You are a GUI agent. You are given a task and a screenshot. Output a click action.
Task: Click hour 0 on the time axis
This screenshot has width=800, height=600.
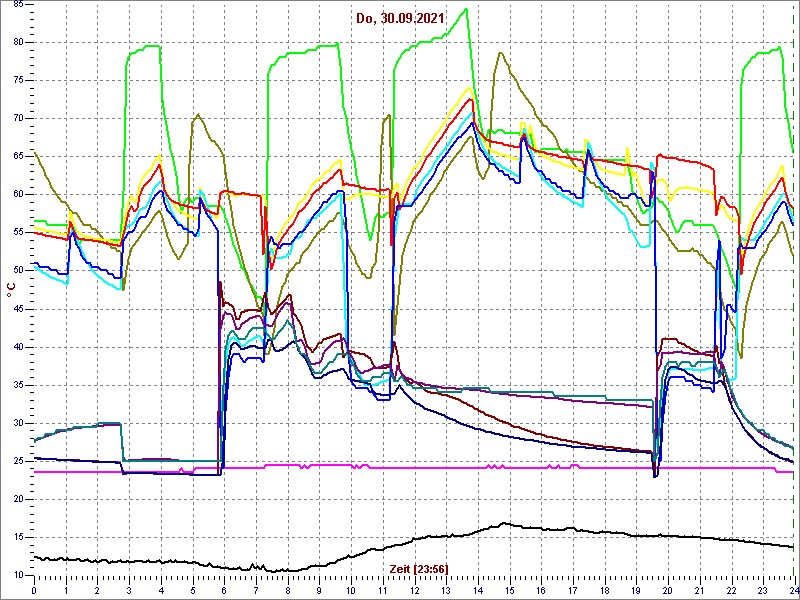34,590
